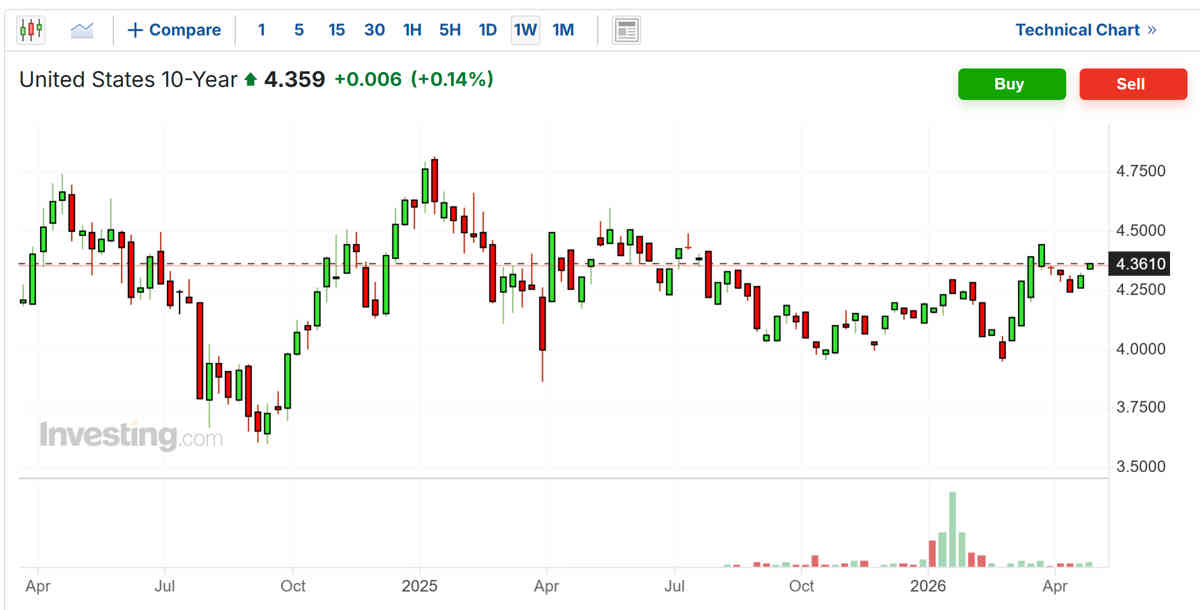Viewport: 1200px width, 610px height.
Task: Select the candlestick chart type icon
Action: coord(31,30)
